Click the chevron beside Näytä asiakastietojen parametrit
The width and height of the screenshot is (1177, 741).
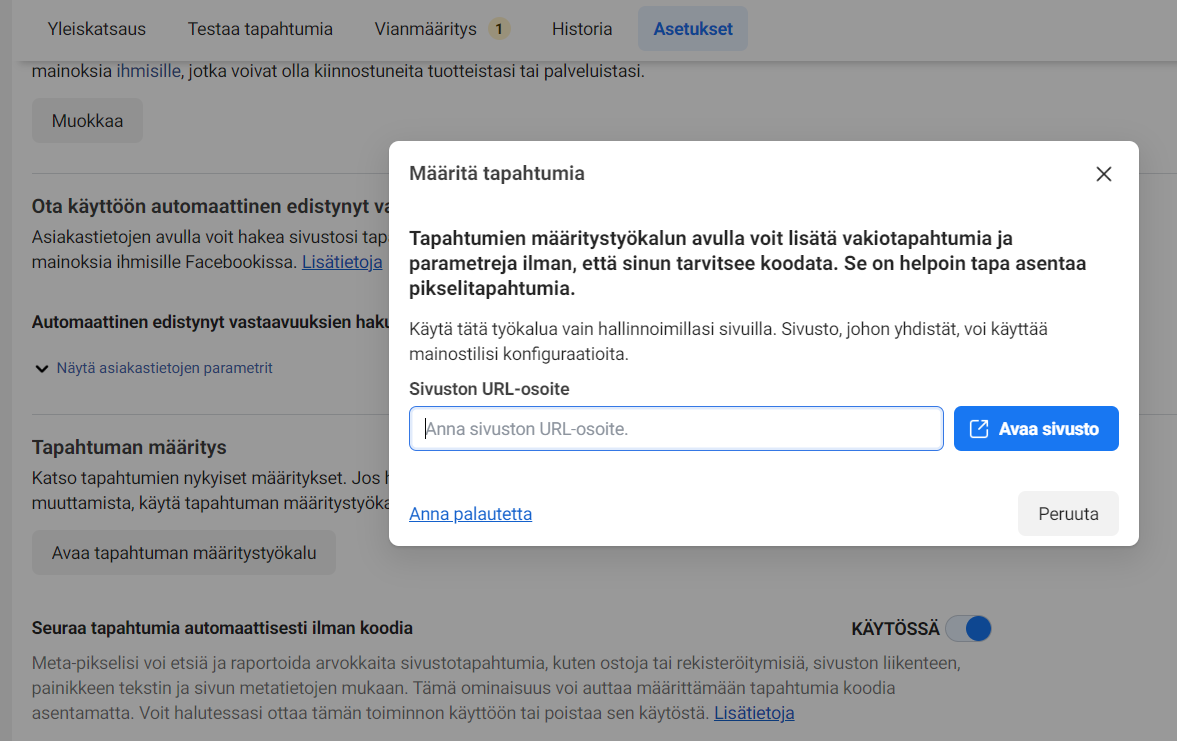(42, 368)
